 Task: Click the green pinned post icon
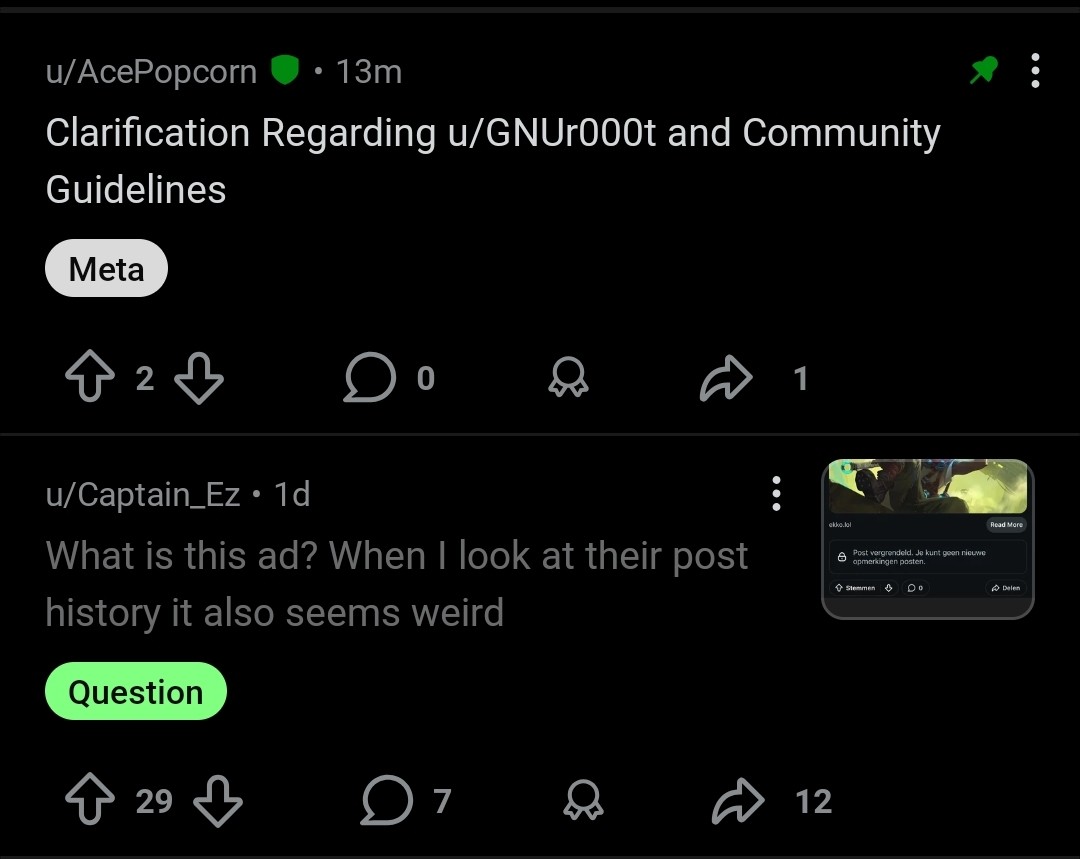click(x=984, y=71)
